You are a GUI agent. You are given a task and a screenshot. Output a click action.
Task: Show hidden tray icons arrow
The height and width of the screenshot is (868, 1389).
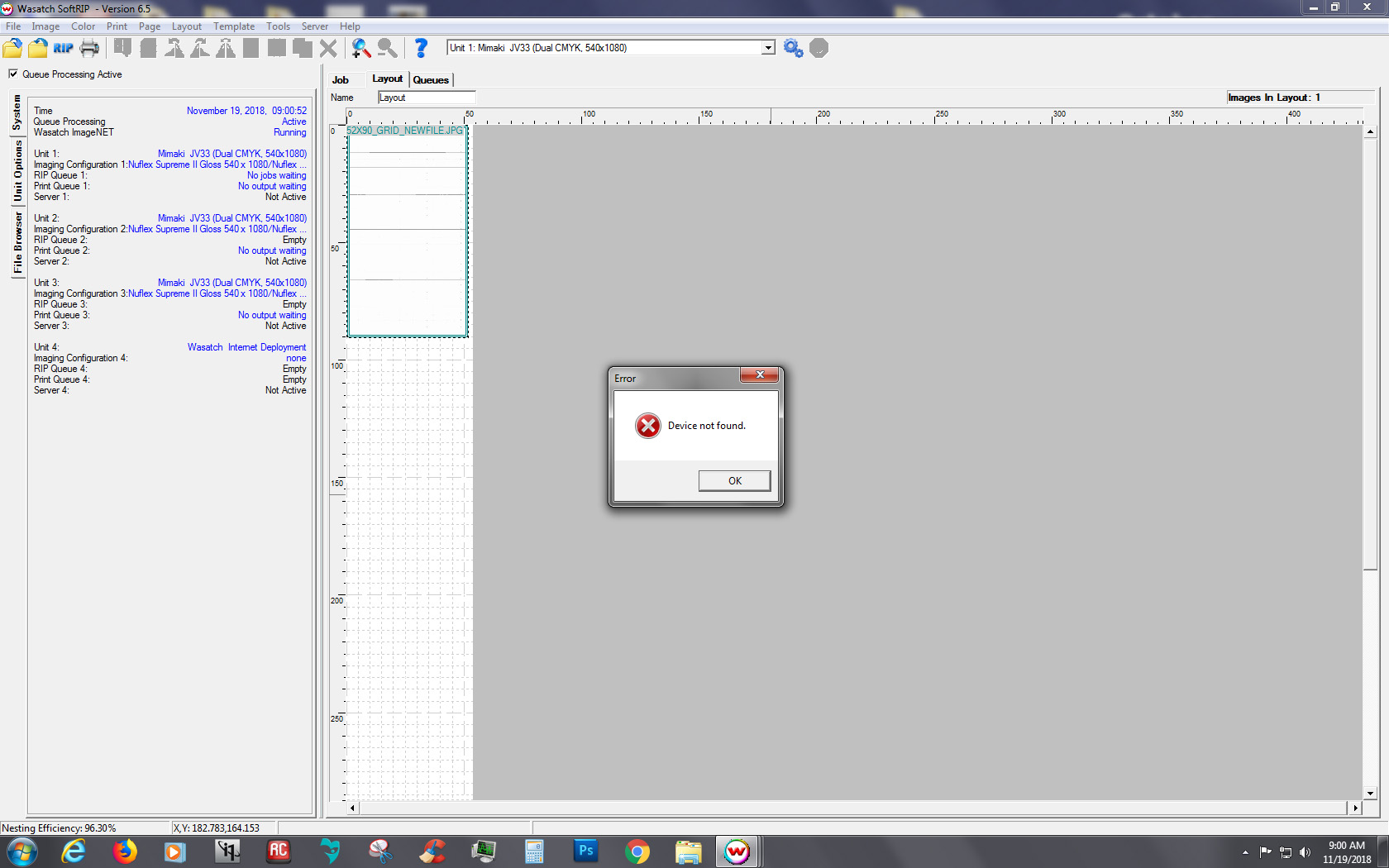pyautogui.click(x=1245, y=852)
